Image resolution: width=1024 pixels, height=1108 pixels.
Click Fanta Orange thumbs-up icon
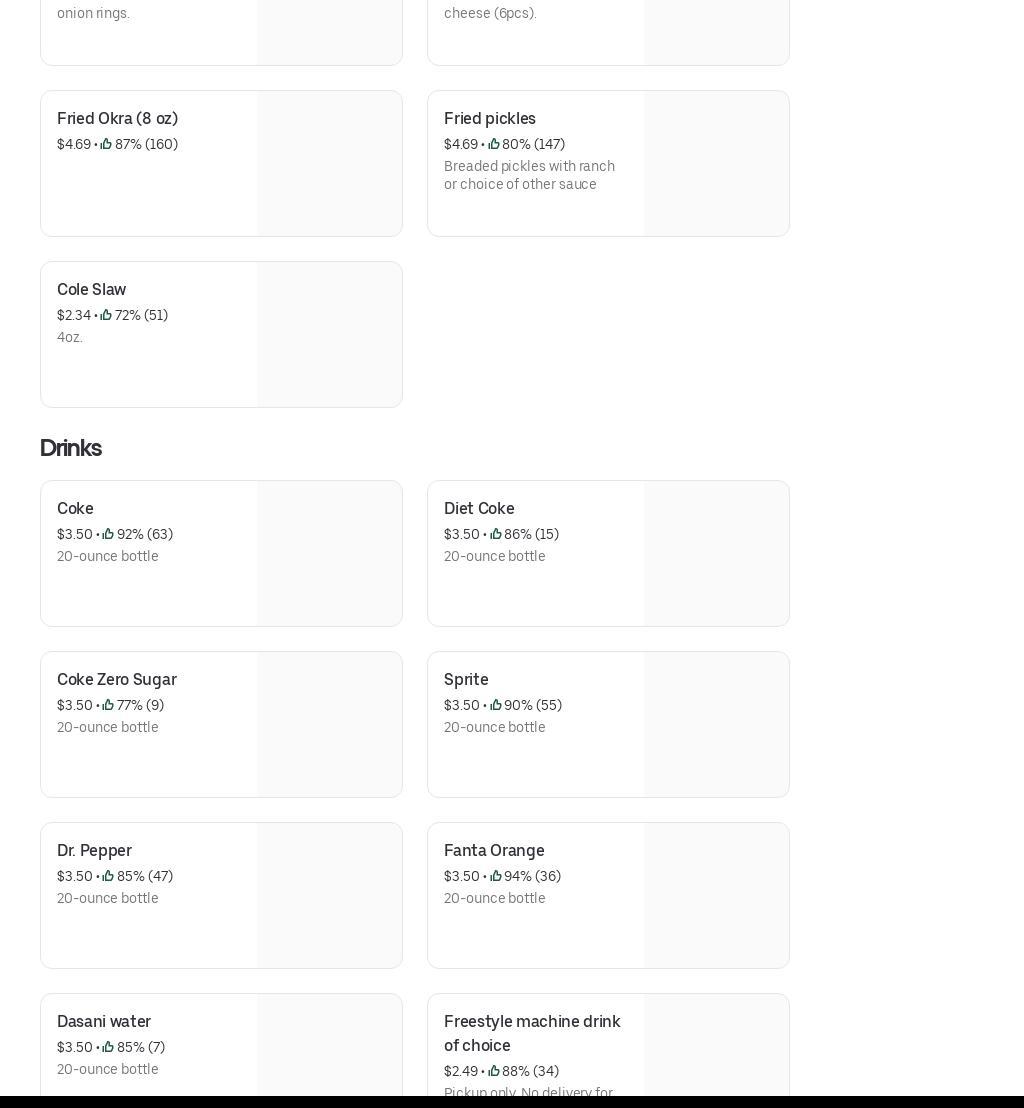[496, 876]
